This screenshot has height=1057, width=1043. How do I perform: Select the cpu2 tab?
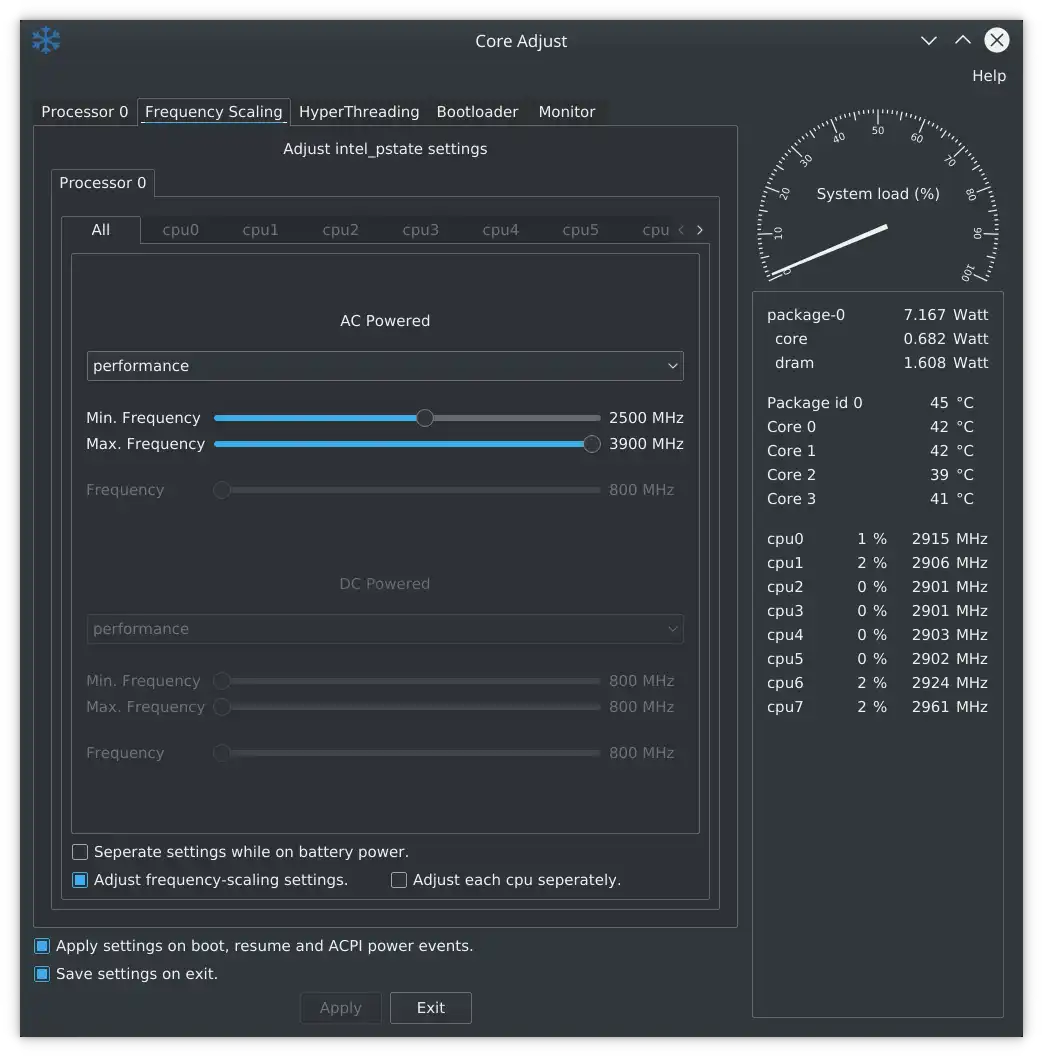tap(340, 230)
